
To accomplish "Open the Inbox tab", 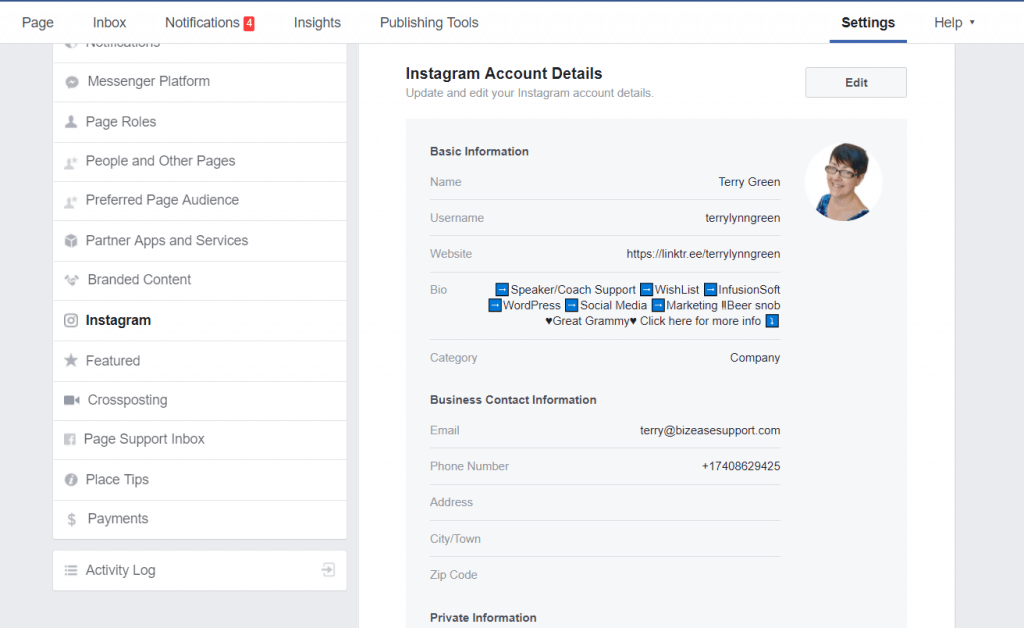I will click(109, 23).
